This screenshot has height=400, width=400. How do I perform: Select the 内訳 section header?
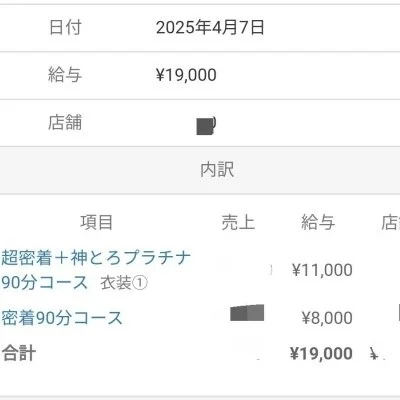click(x=217, y=170)
